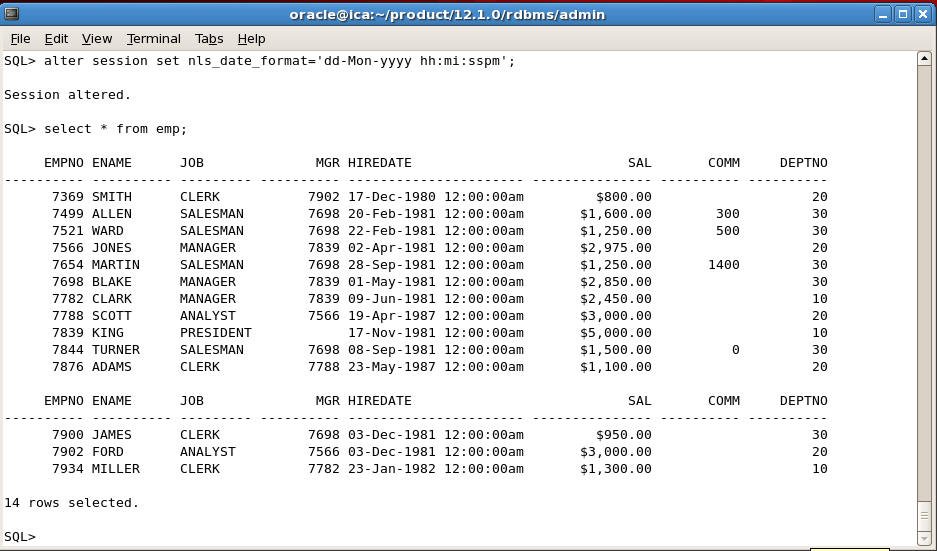
Task: Open the Terminal menu
Action: click(154, 39)
